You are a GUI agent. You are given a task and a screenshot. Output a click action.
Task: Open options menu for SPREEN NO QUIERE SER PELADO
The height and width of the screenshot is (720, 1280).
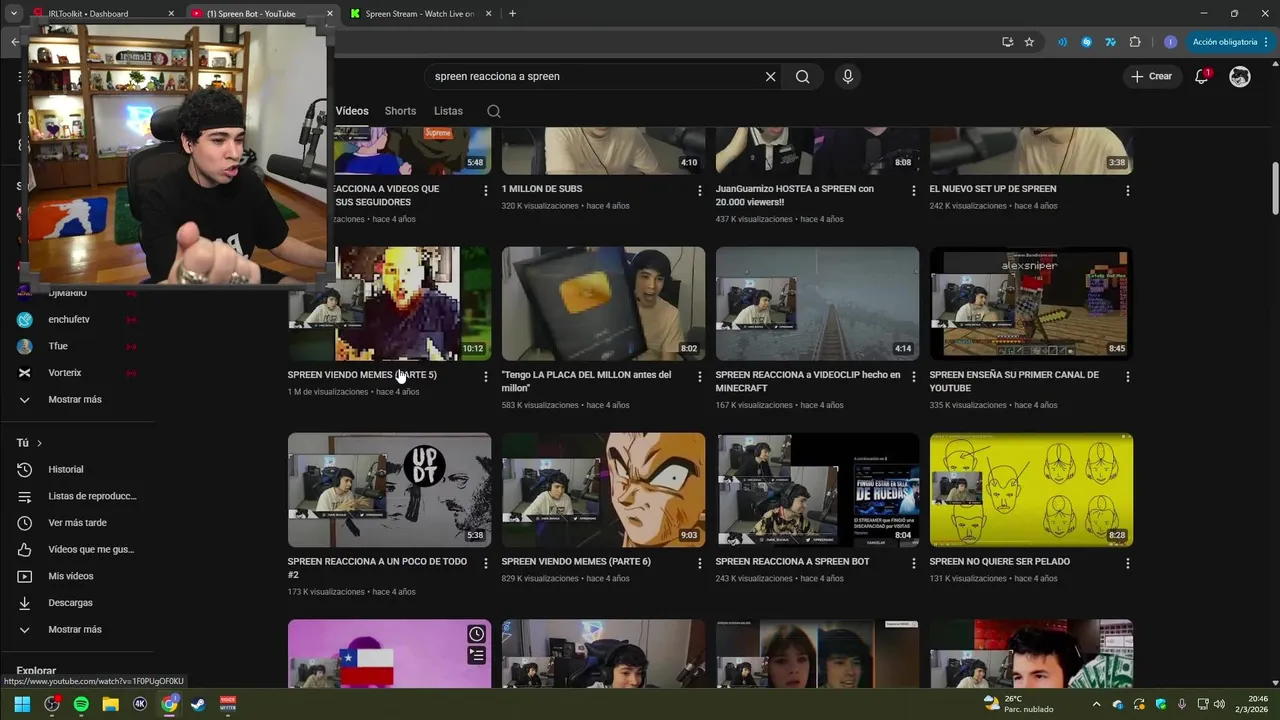pyautogui.click(x=1128, y=563)
